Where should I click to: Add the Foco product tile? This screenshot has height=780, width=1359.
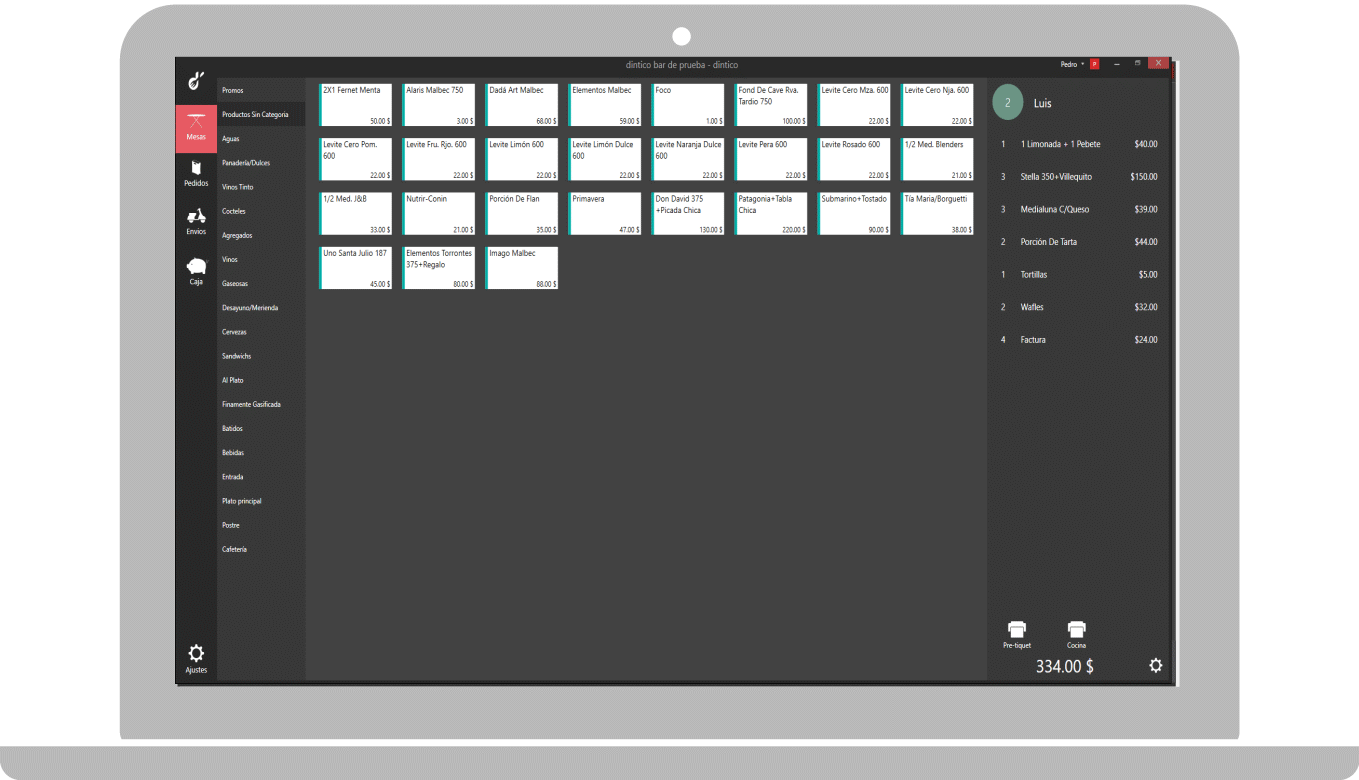(687, 105)
